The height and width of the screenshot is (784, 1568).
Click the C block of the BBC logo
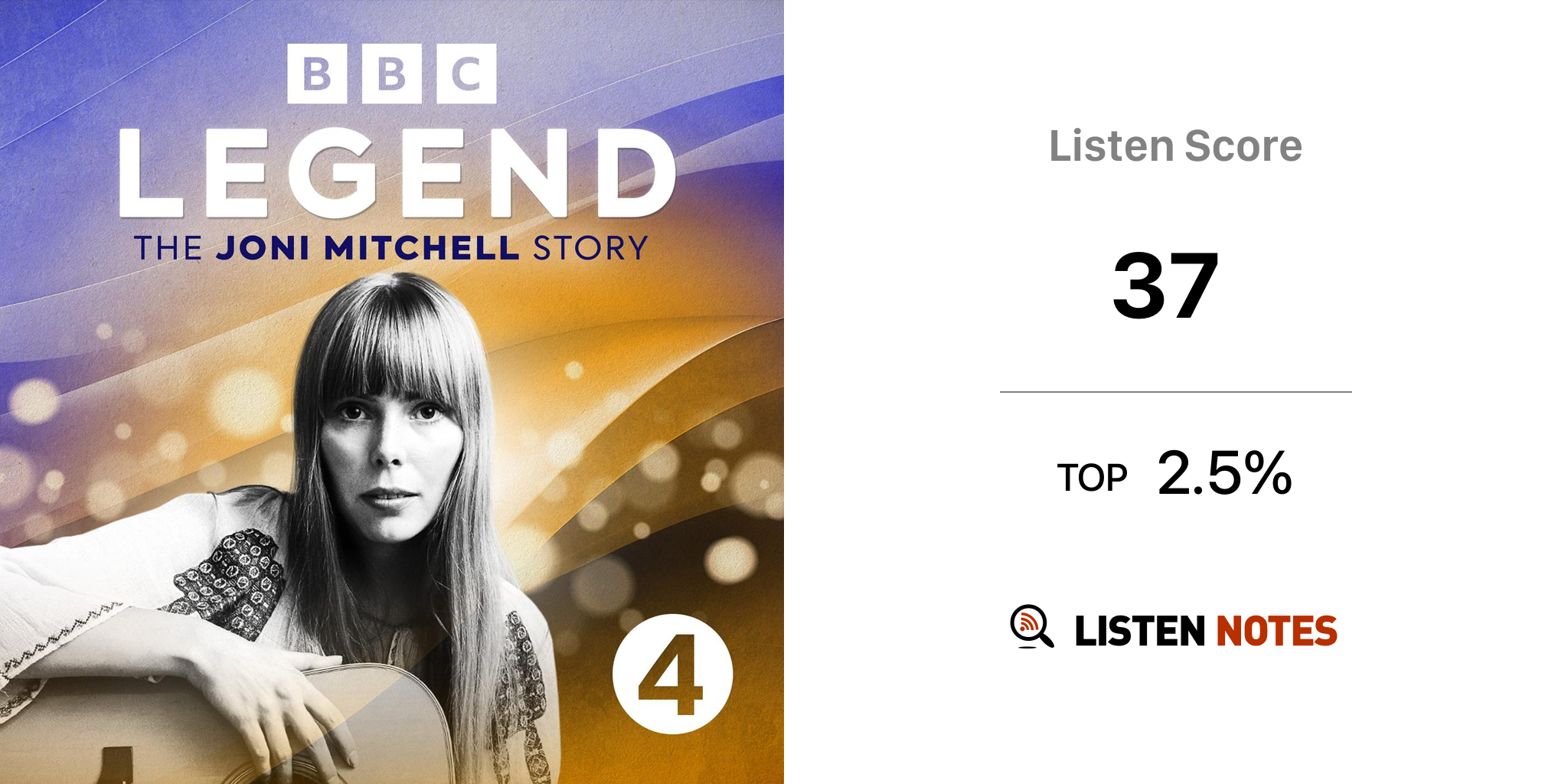(466, 73)
